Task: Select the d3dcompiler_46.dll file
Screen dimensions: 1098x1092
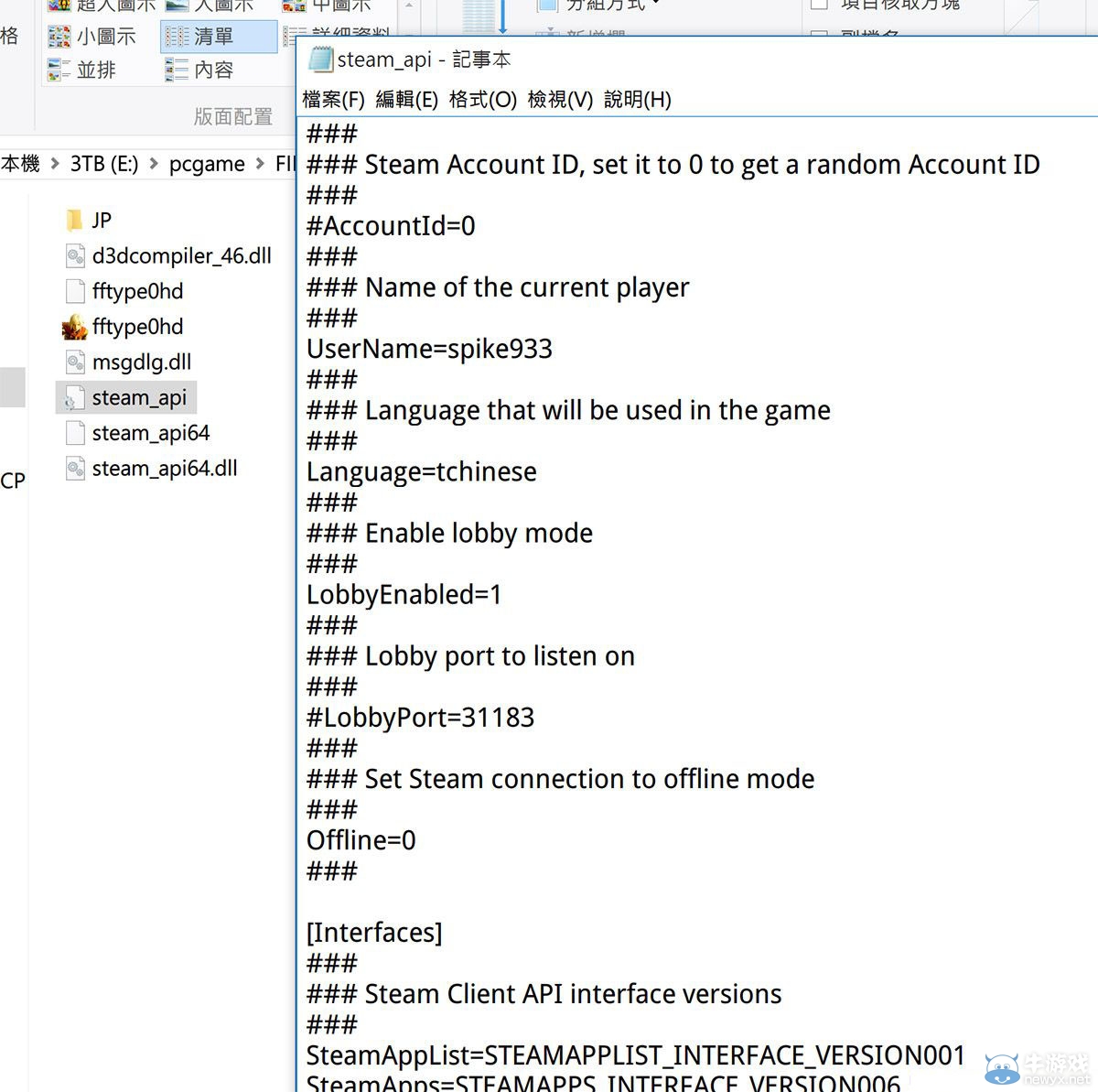Action: coord(180,256)
